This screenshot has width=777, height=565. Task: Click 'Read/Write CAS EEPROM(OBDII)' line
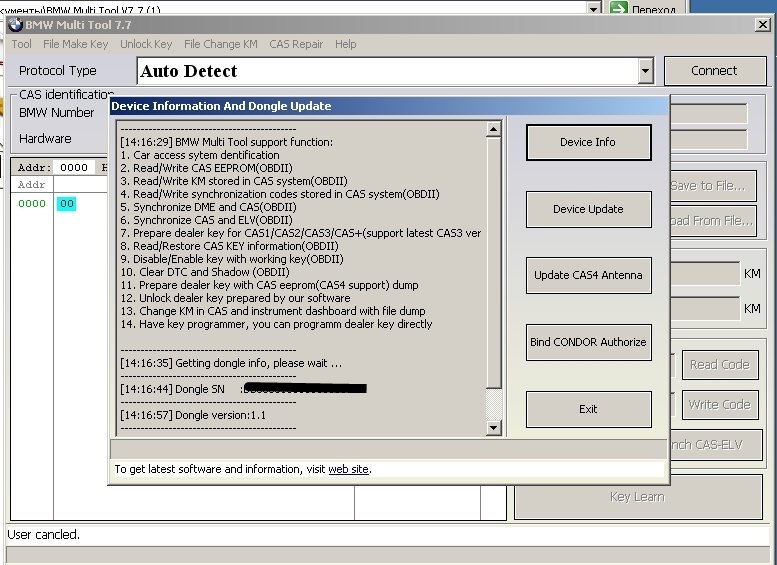click(x=206, y=168)
